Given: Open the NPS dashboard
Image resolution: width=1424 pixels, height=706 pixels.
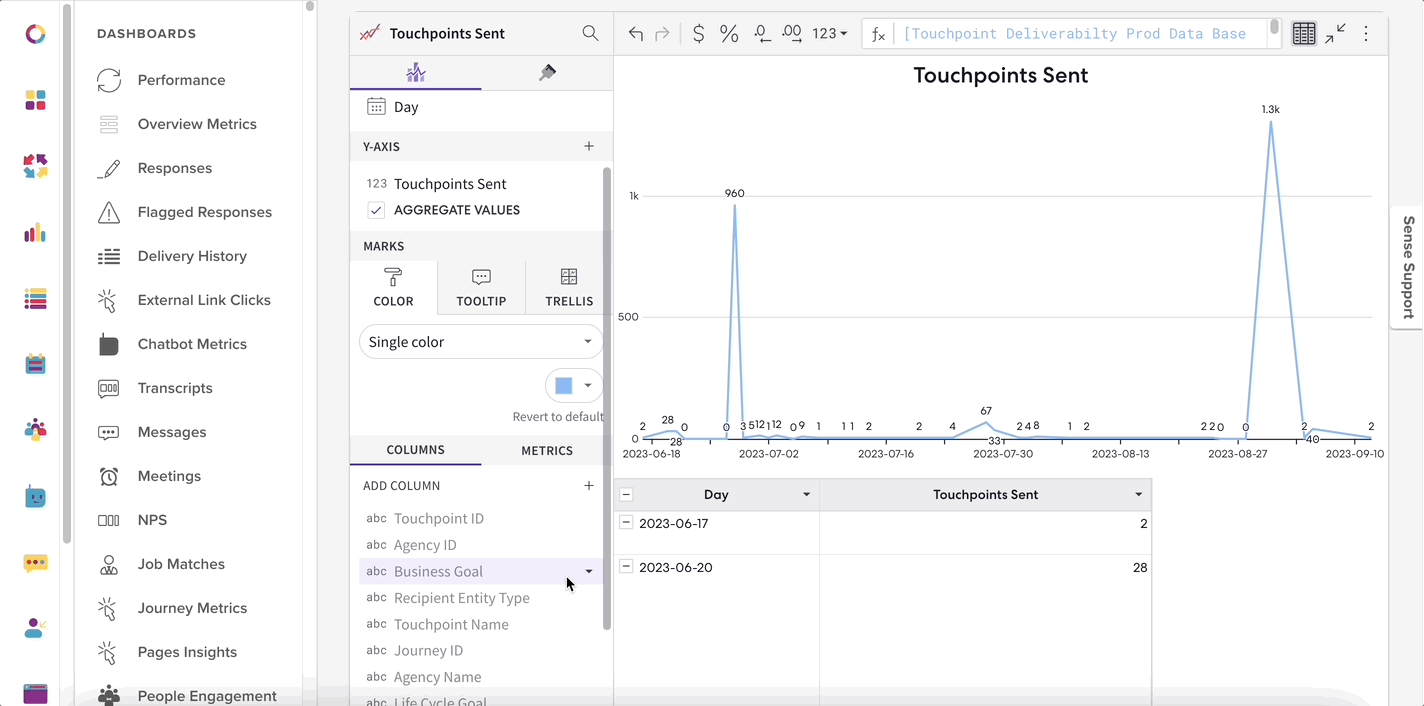Looking at the screenshot, I should 152,520.
